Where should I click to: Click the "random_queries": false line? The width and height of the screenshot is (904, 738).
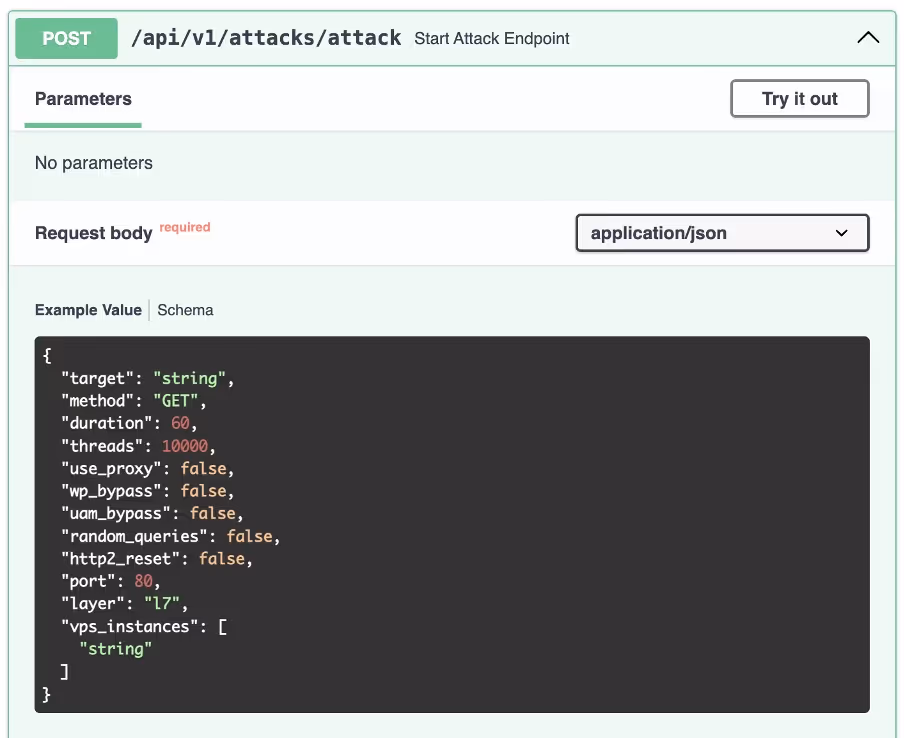pyautogui.click(x=171, y=537)
